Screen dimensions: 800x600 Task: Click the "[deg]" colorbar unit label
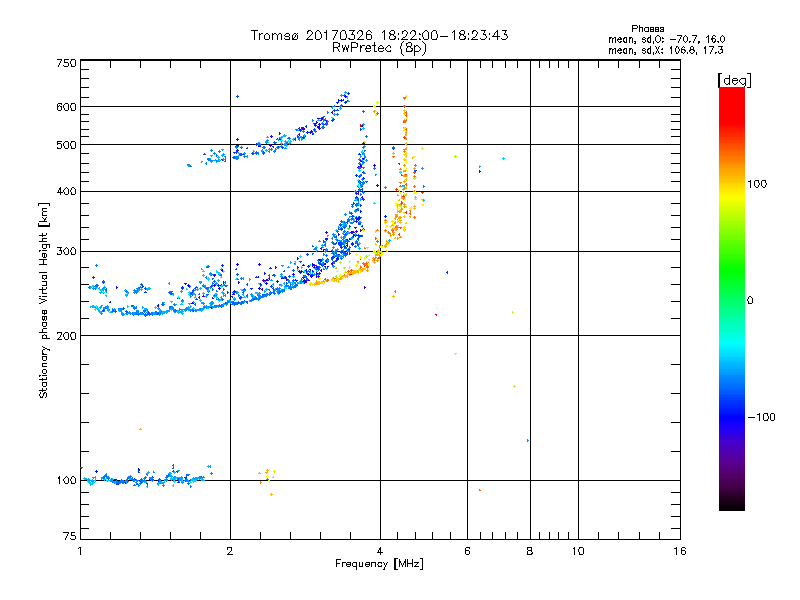click(x=734, y=80)
